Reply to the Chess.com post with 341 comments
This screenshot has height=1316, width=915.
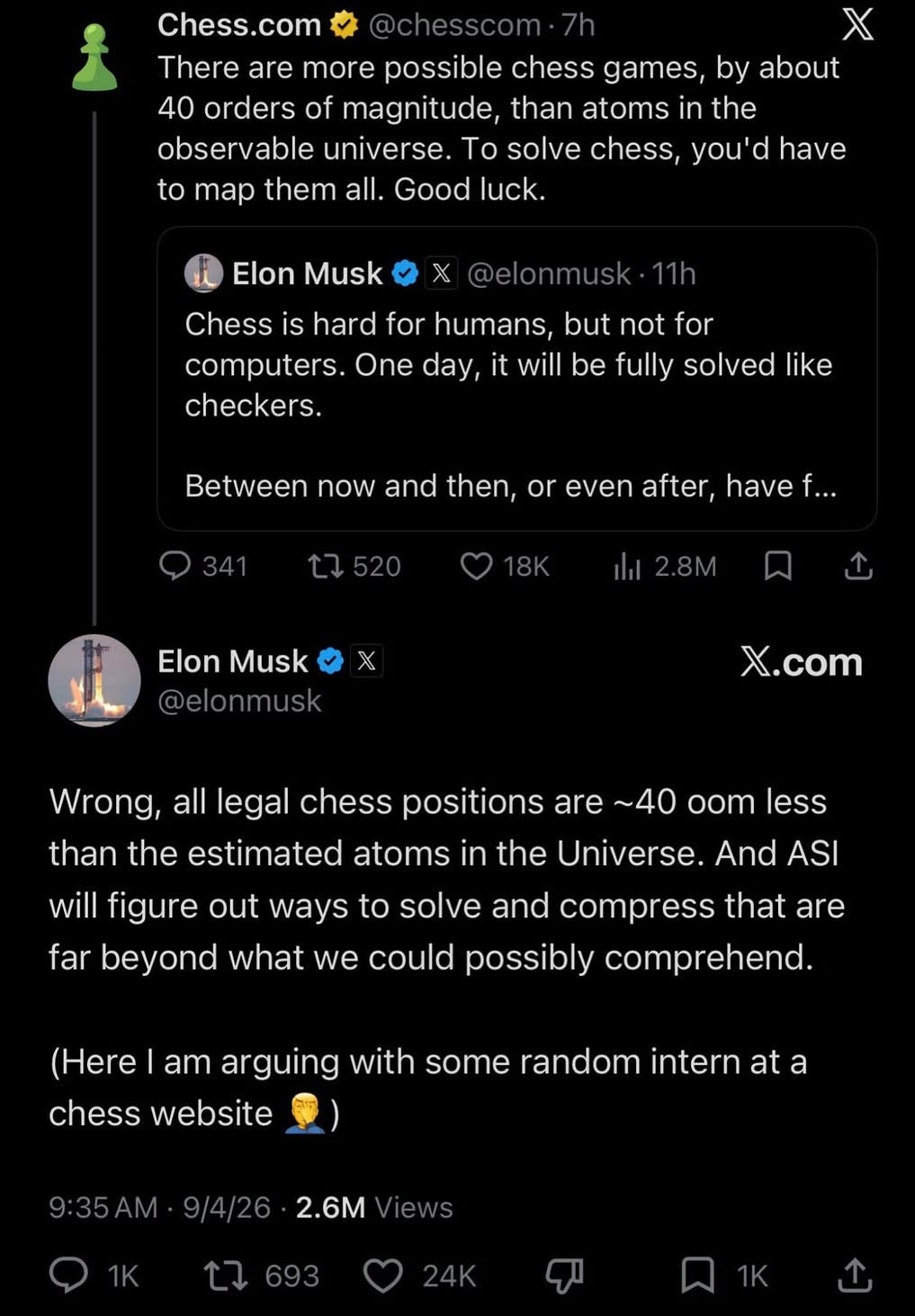[x=202, y=566]
